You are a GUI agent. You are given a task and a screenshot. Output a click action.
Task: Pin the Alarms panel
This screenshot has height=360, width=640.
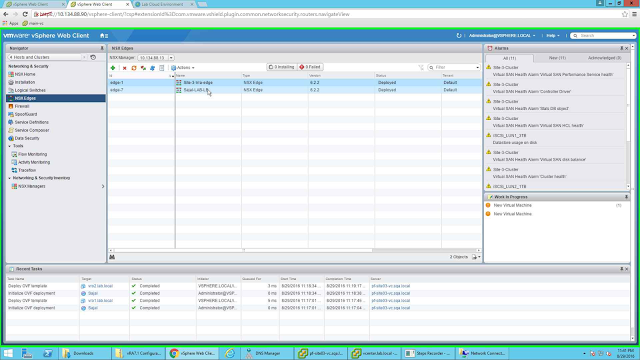coord(622,48)
